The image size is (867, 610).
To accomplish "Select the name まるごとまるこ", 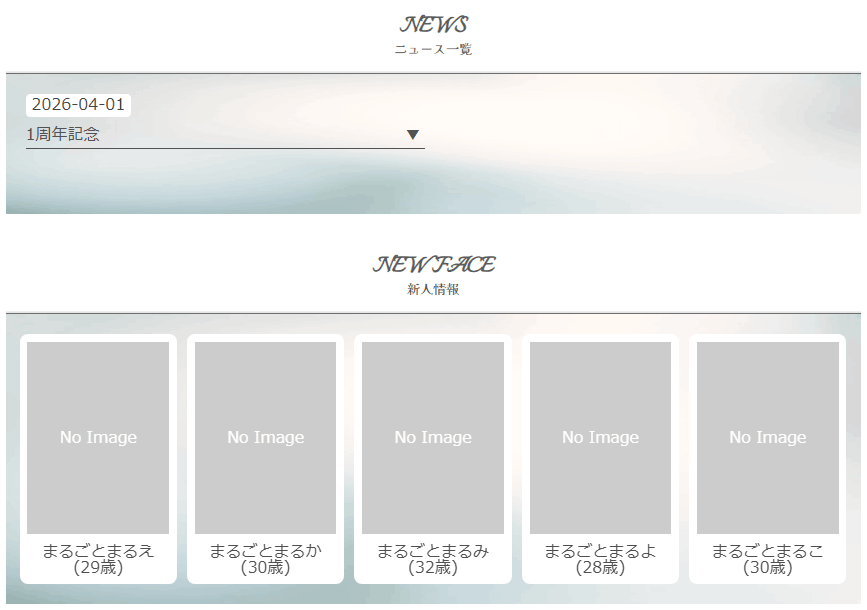I will point(768,551).
